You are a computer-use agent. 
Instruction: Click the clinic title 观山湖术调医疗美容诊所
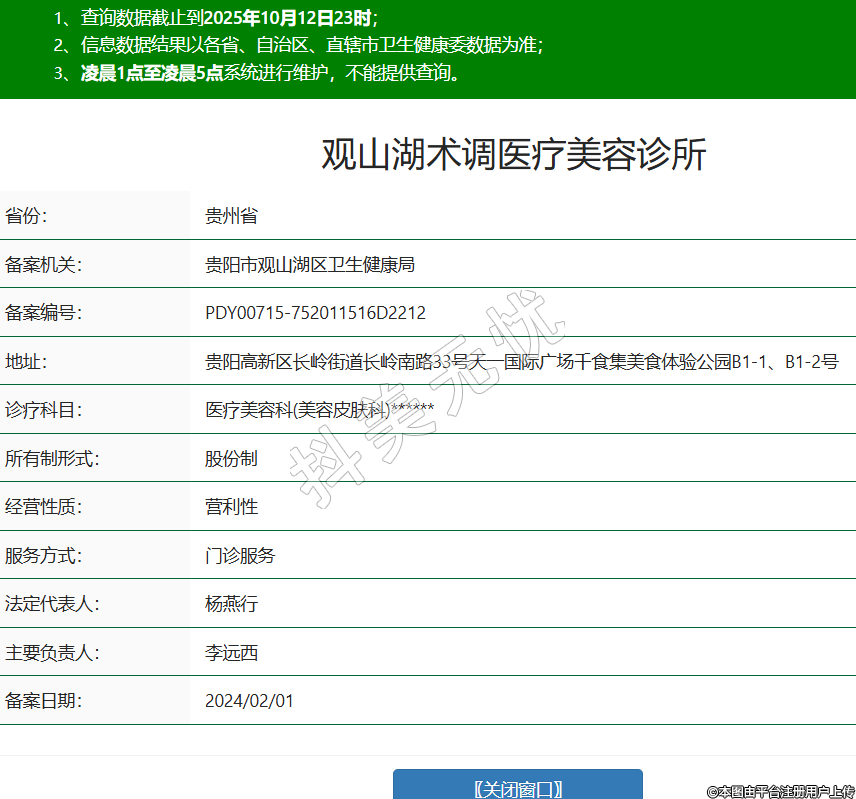[513, 155]
